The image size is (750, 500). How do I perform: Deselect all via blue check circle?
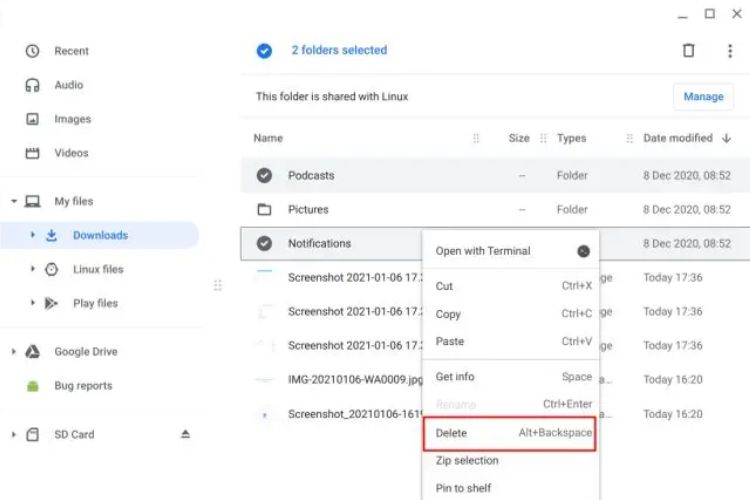pyautogui.click(x=264, y=50)
